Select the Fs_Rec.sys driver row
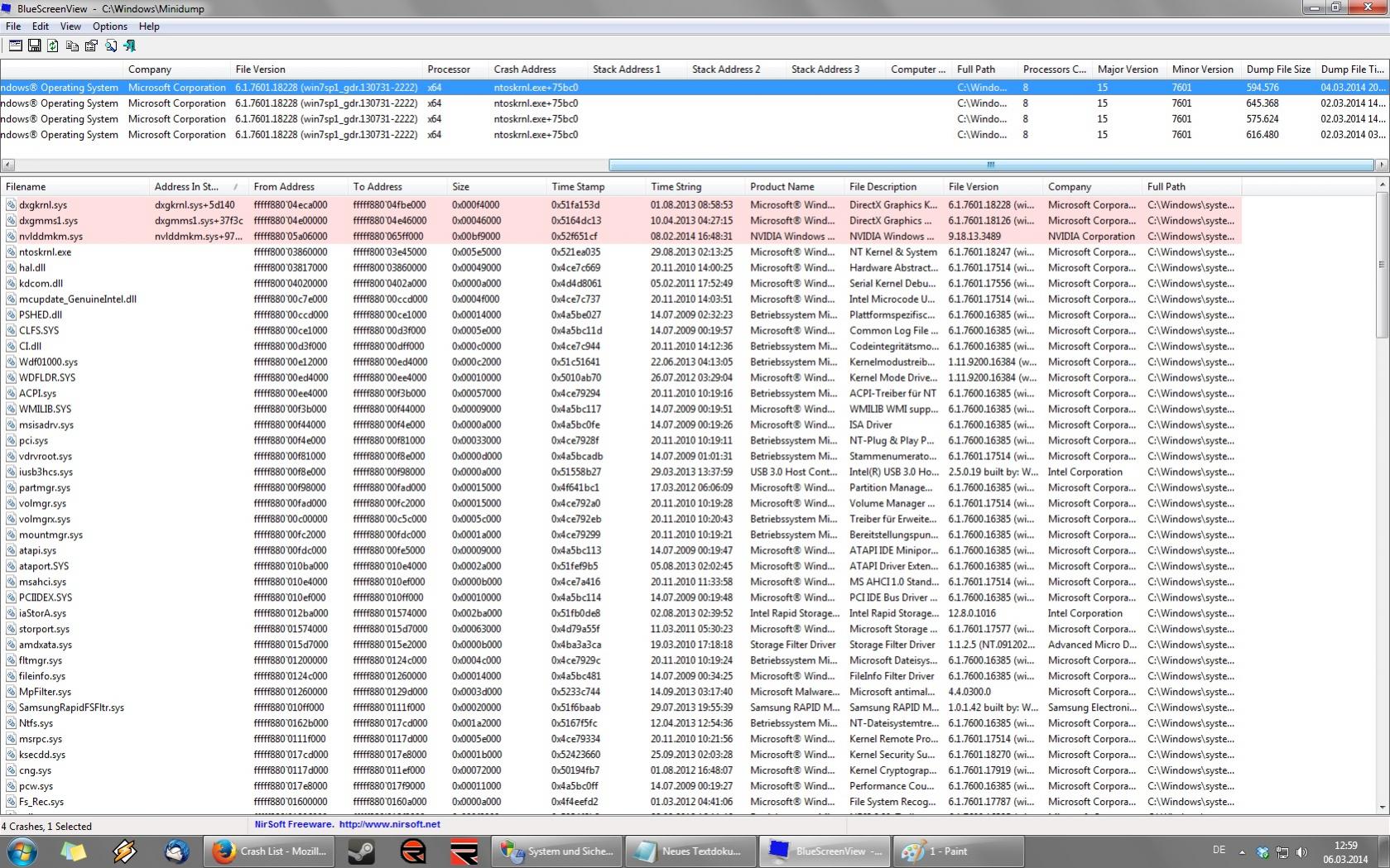The width and height of the screenshot is (1390, 868). coord(621,803)
